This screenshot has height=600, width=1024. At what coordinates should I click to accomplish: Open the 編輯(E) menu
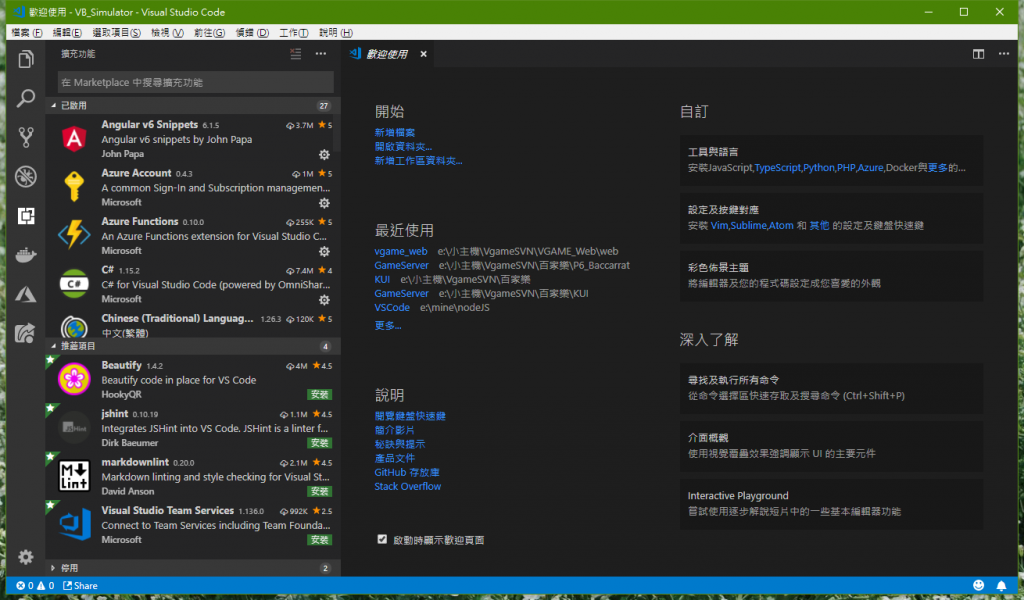(67, 33)
